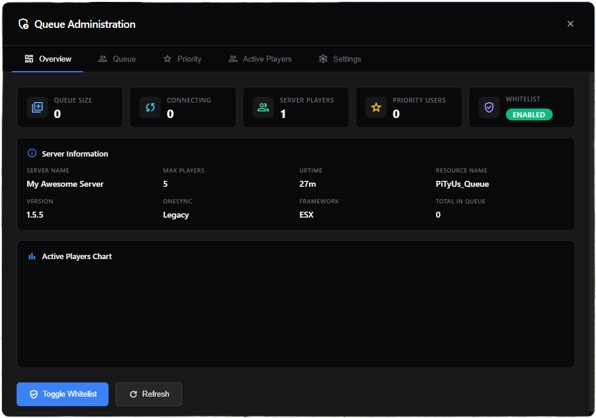This screenshot has width=596, height=418.
Task: Click the Server Players count 1
Action: 283,114
